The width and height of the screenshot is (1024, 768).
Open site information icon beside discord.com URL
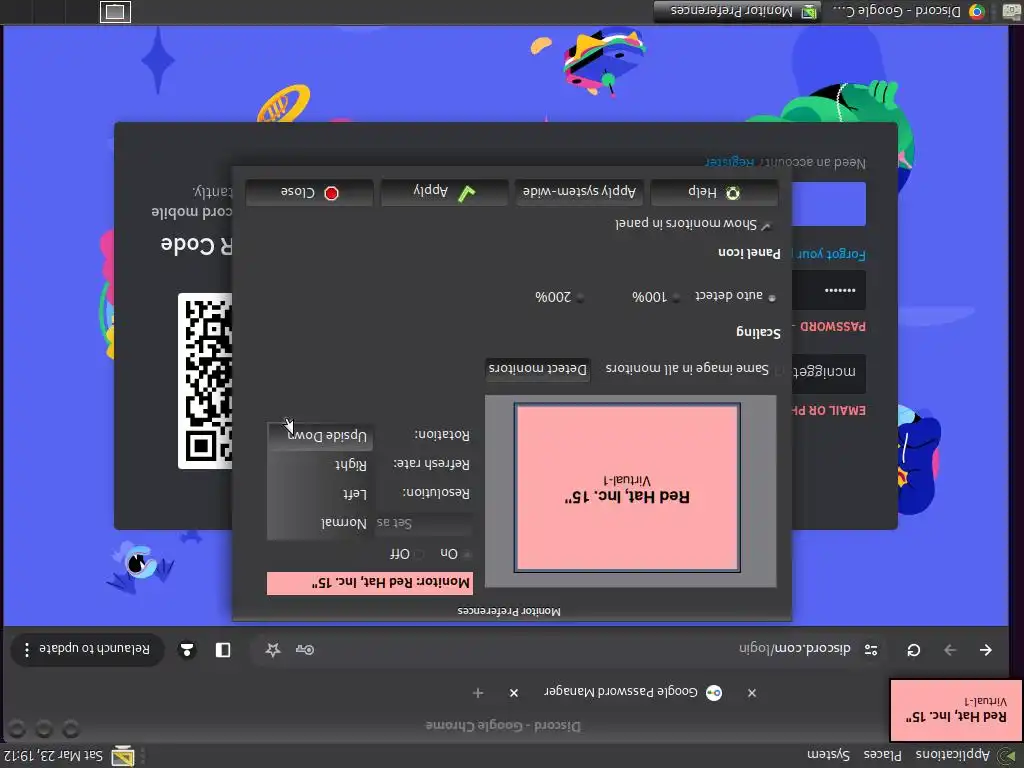[871, 650]
